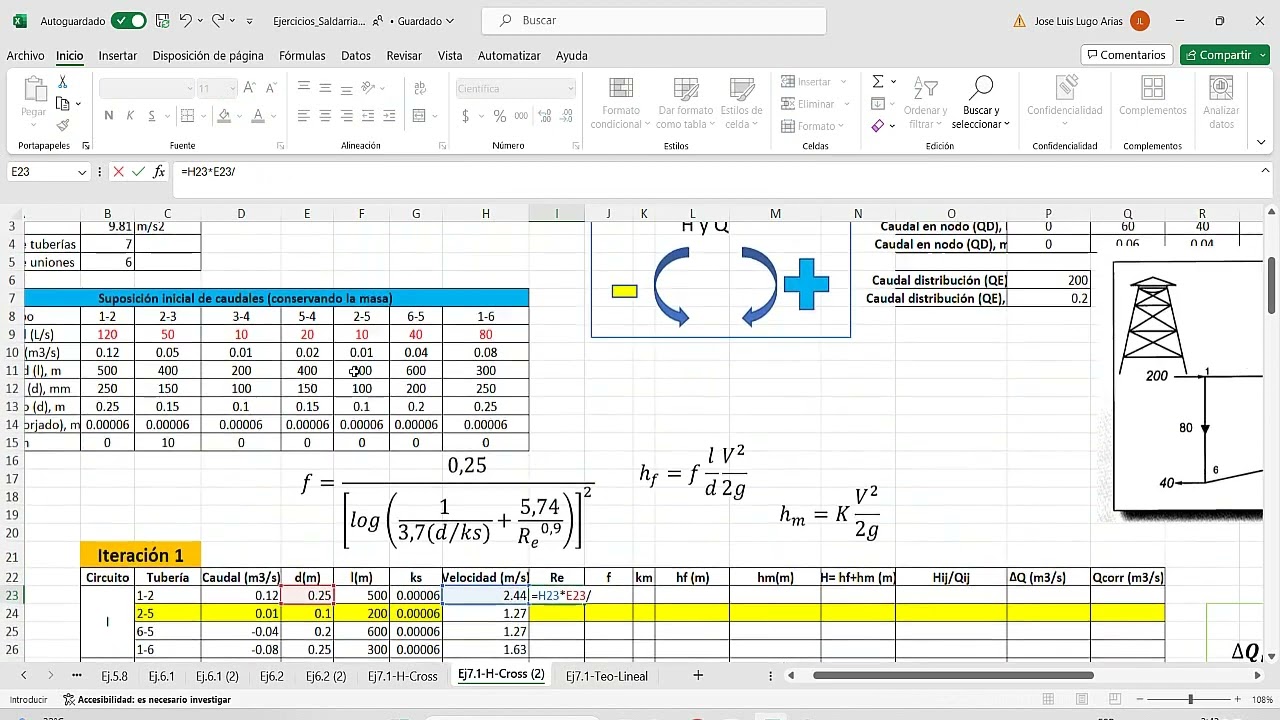1280x720 pixels.
Task: Click the merge and center icon
Action: click(x=419, y=116)
